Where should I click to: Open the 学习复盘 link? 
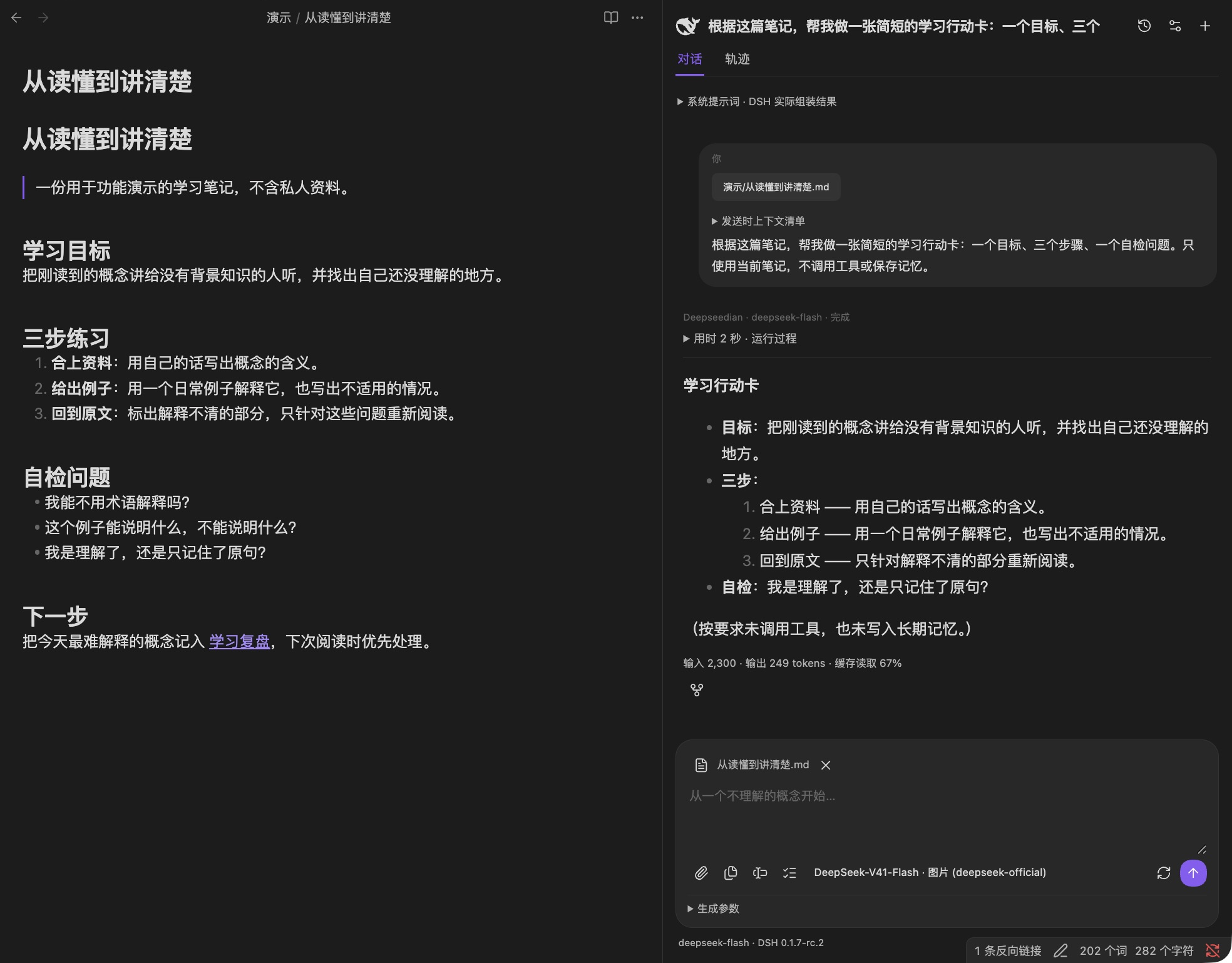click(x=239, y=642)
